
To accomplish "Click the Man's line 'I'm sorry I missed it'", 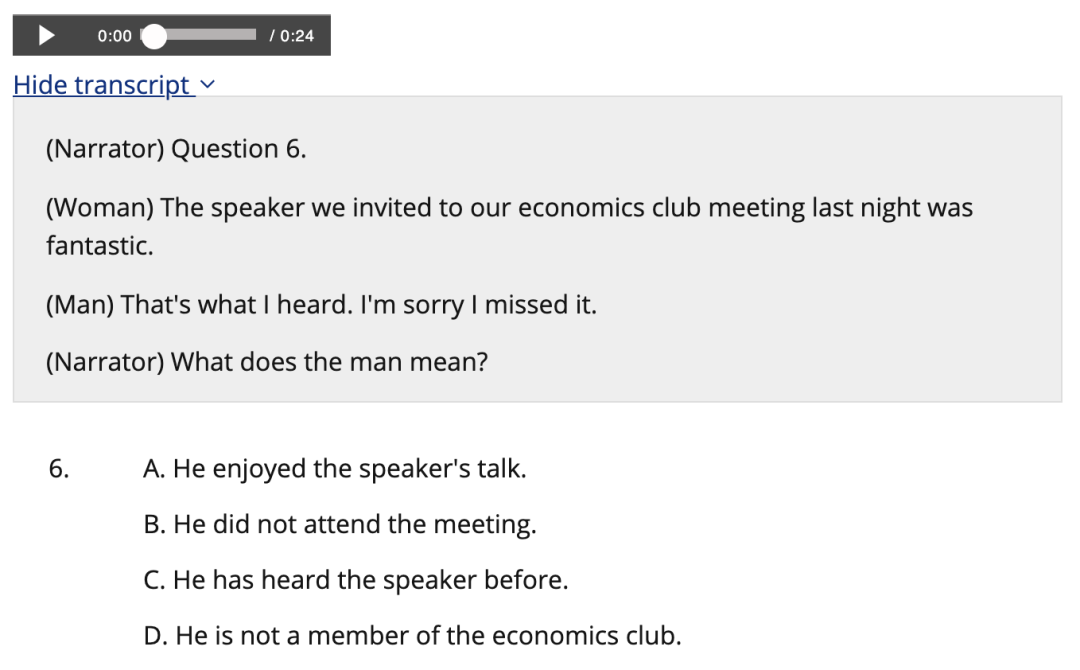I will (321, 304).
